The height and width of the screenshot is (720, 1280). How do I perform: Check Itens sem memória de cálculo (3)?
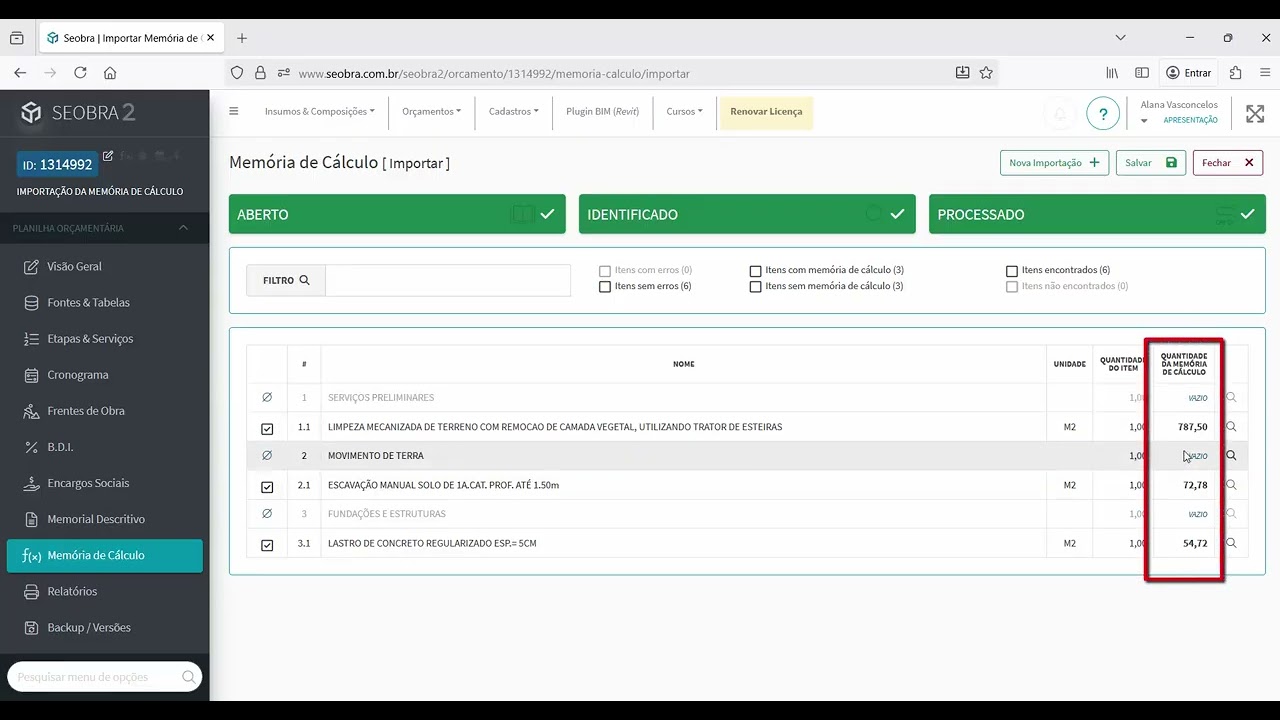[x=756, y=287]
